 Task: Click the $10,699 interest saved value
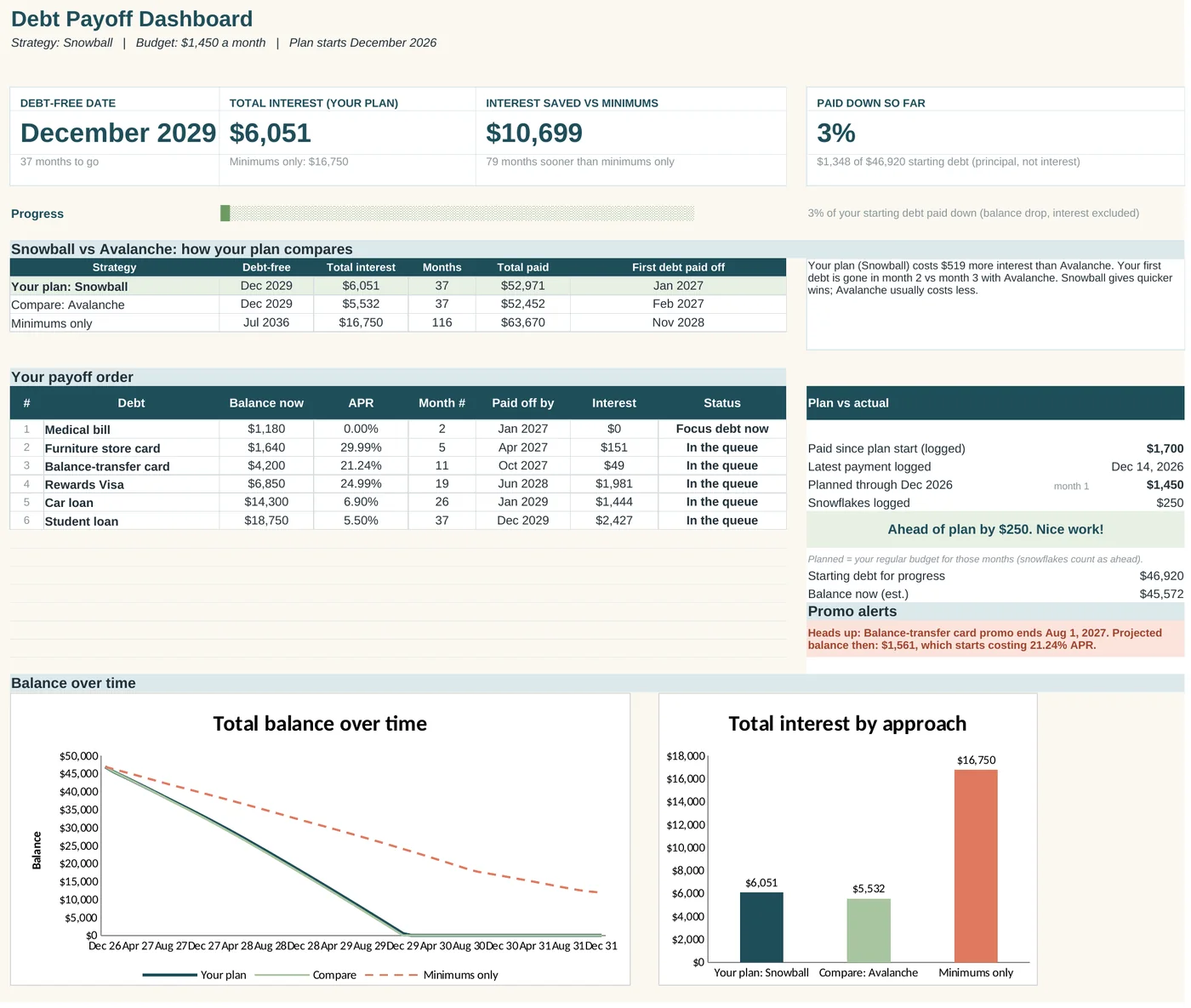pyautogui.click(x=534, y=133)
